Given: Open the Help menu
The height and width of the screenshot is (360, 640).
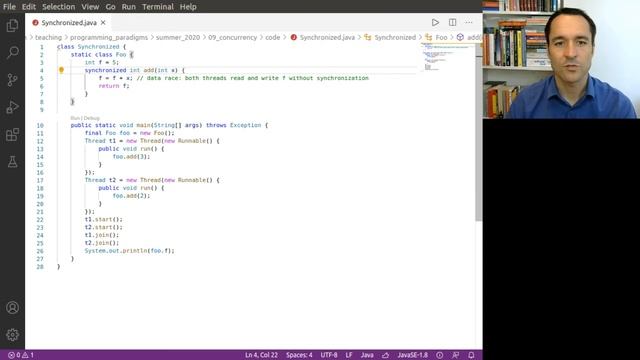Looking at the screenshot, I should pos(188,7).
